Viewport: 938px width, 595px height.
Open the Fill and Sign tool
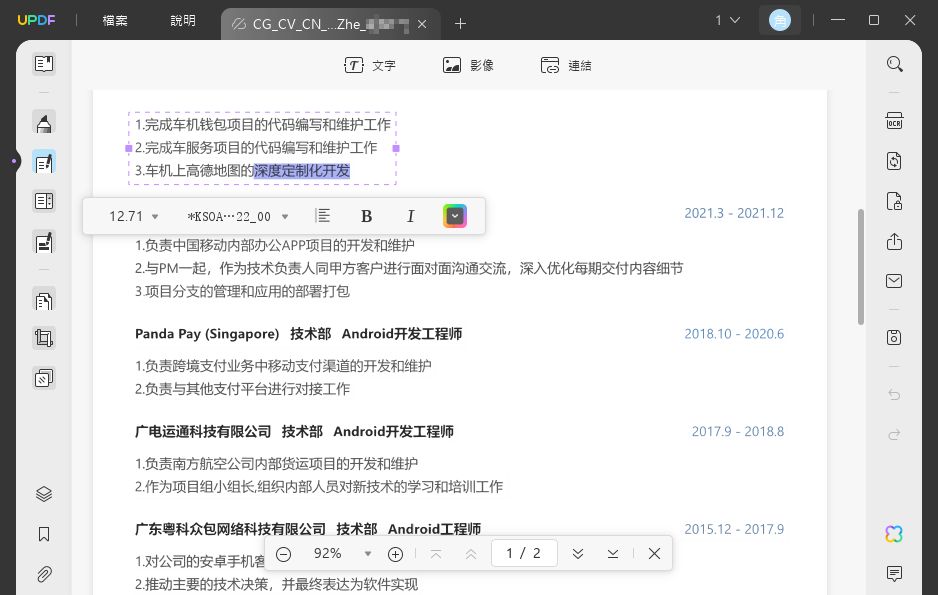[x=44, y=242]
